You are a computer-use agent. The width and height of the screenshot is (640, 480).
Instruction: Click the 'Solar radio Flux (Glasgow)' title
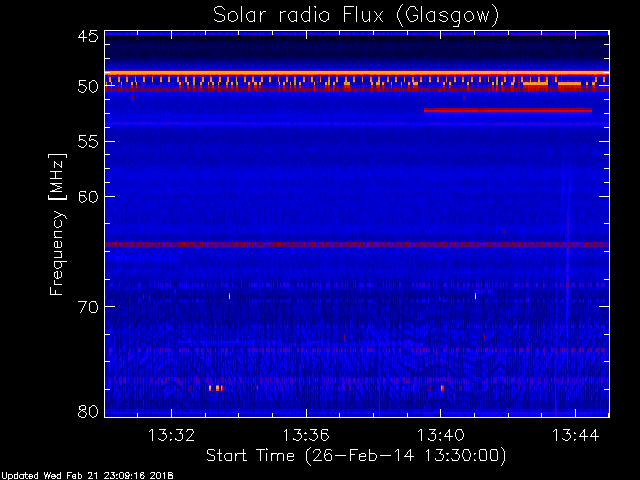tap(356, 16)
